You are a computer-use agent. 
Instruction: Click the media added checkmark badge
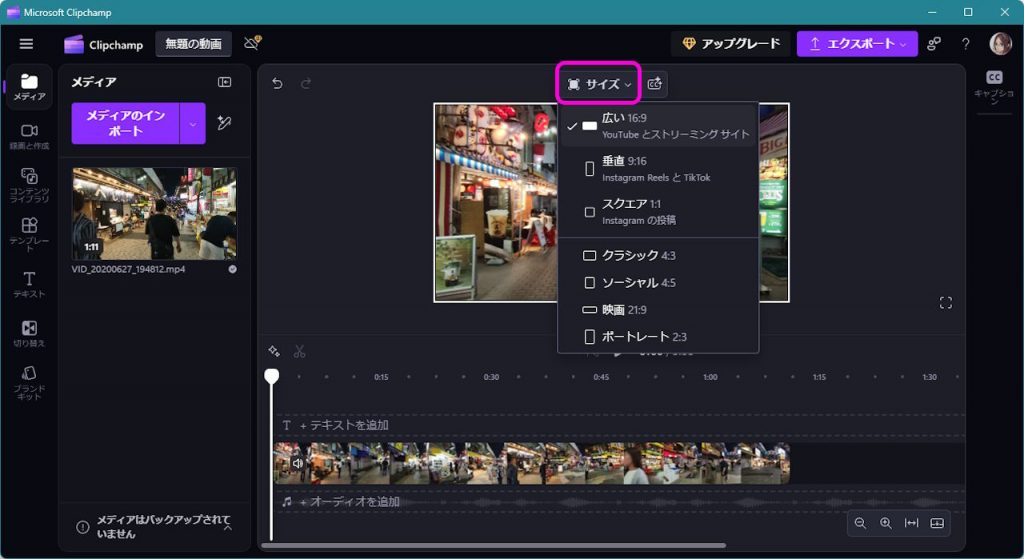[x=232, y=269]
